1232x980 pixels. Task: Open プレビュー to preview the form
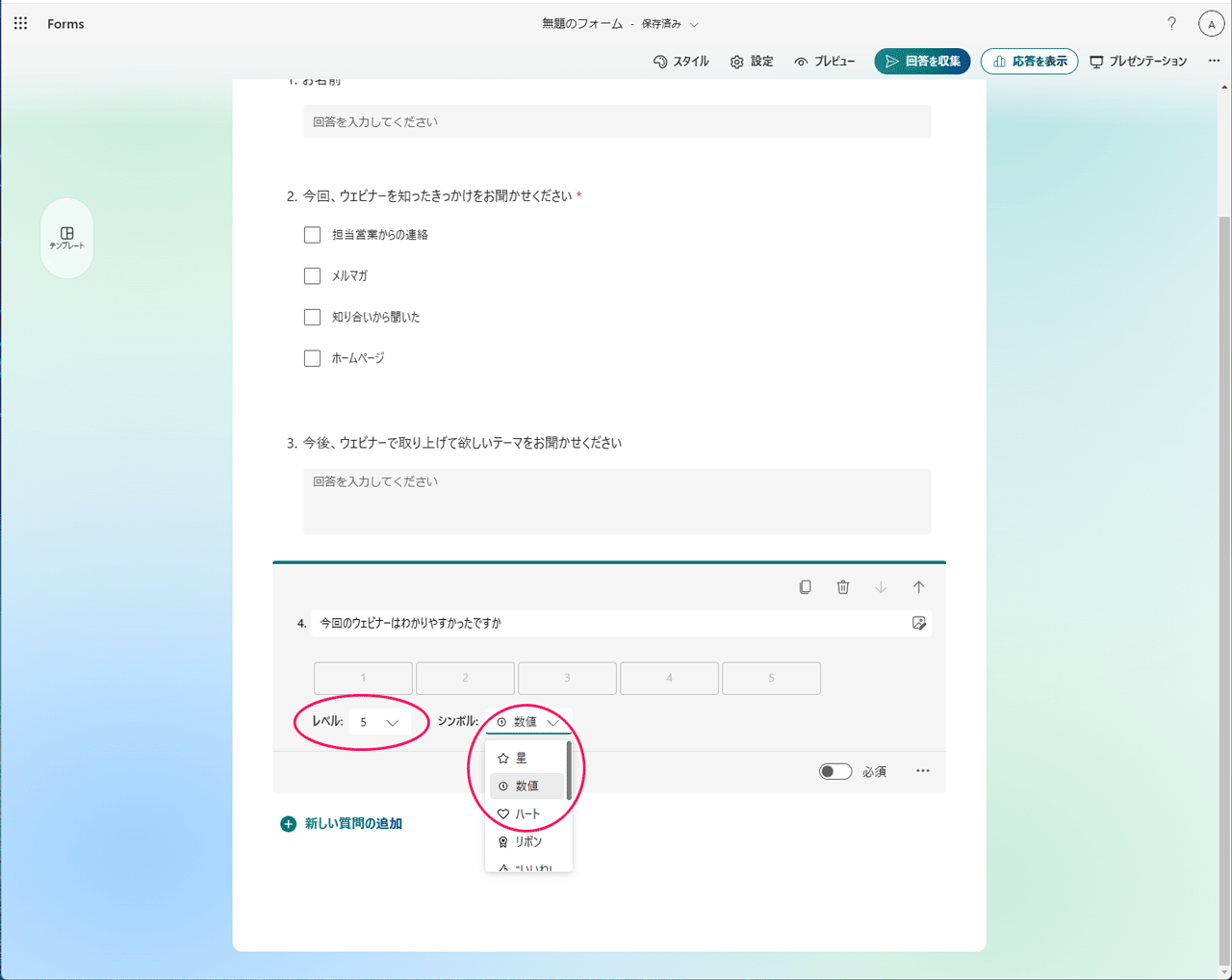click(825, 61)
